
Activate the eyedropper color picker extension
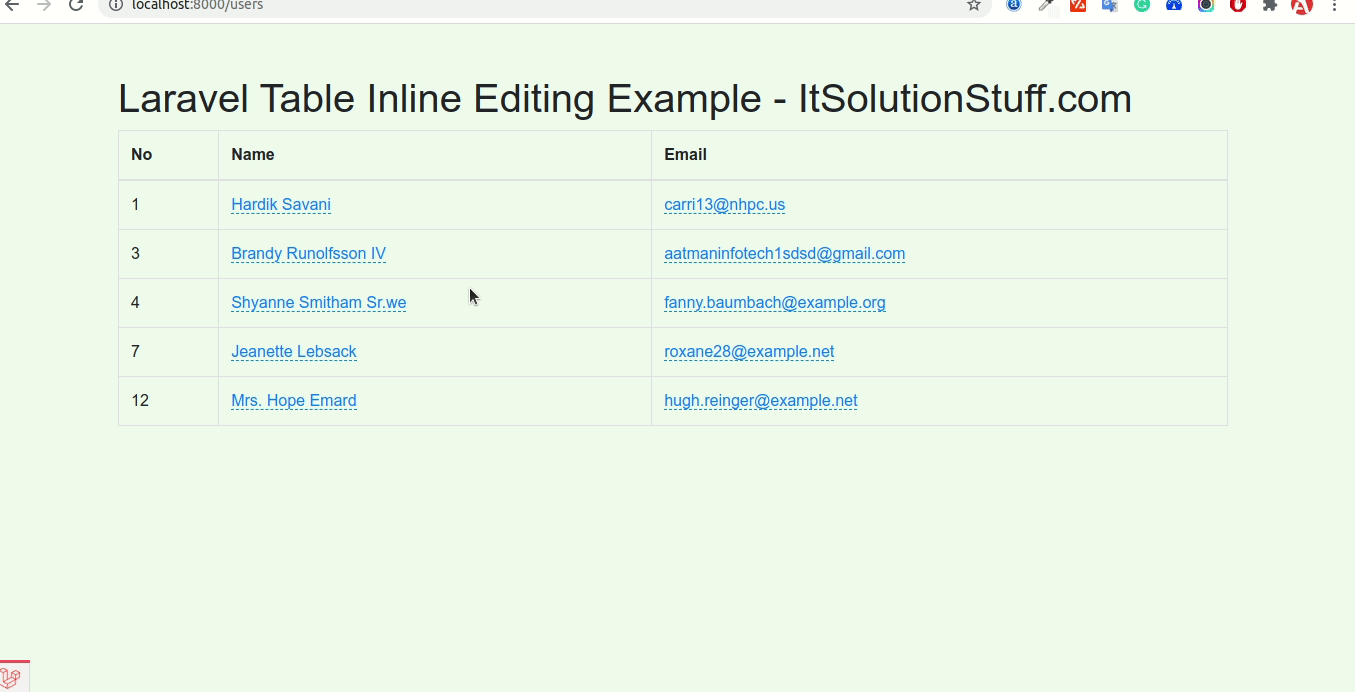[1046, 5]
